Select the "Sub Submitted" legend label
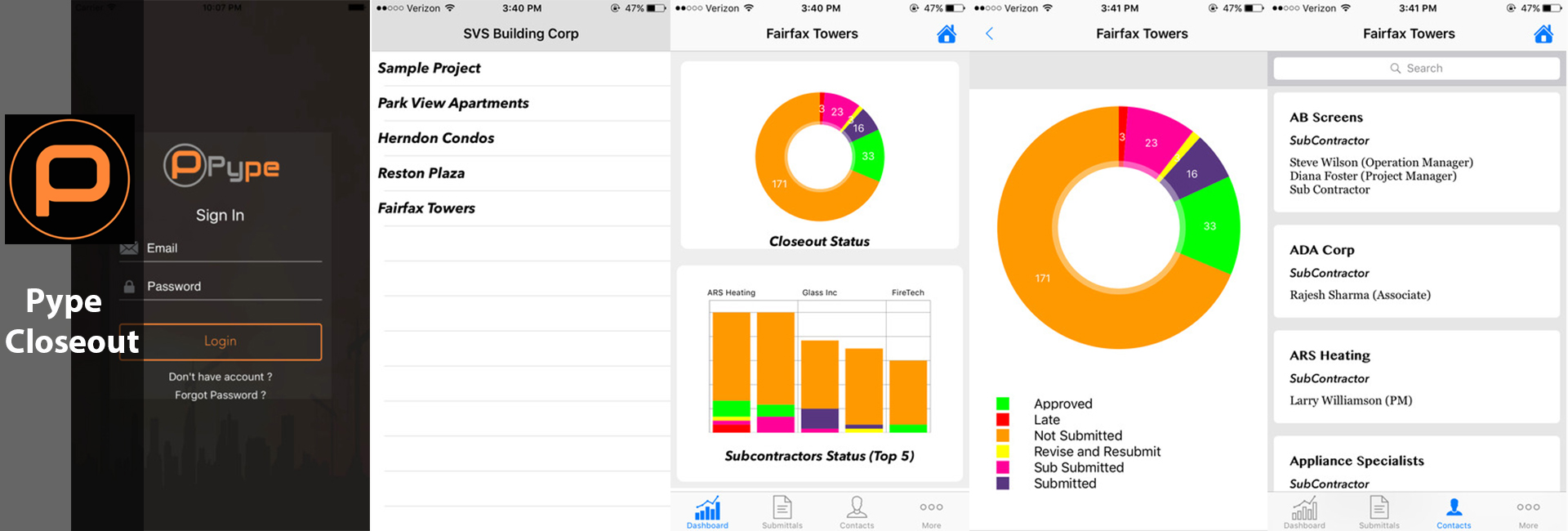Viewport: 1568px width, 531px height. click(x=1079, y=467)
